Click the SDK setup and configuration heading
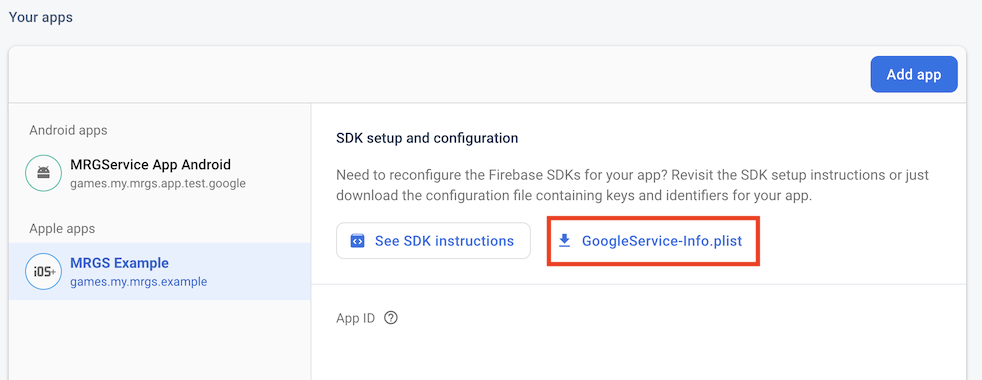 (x=427, y=138)
